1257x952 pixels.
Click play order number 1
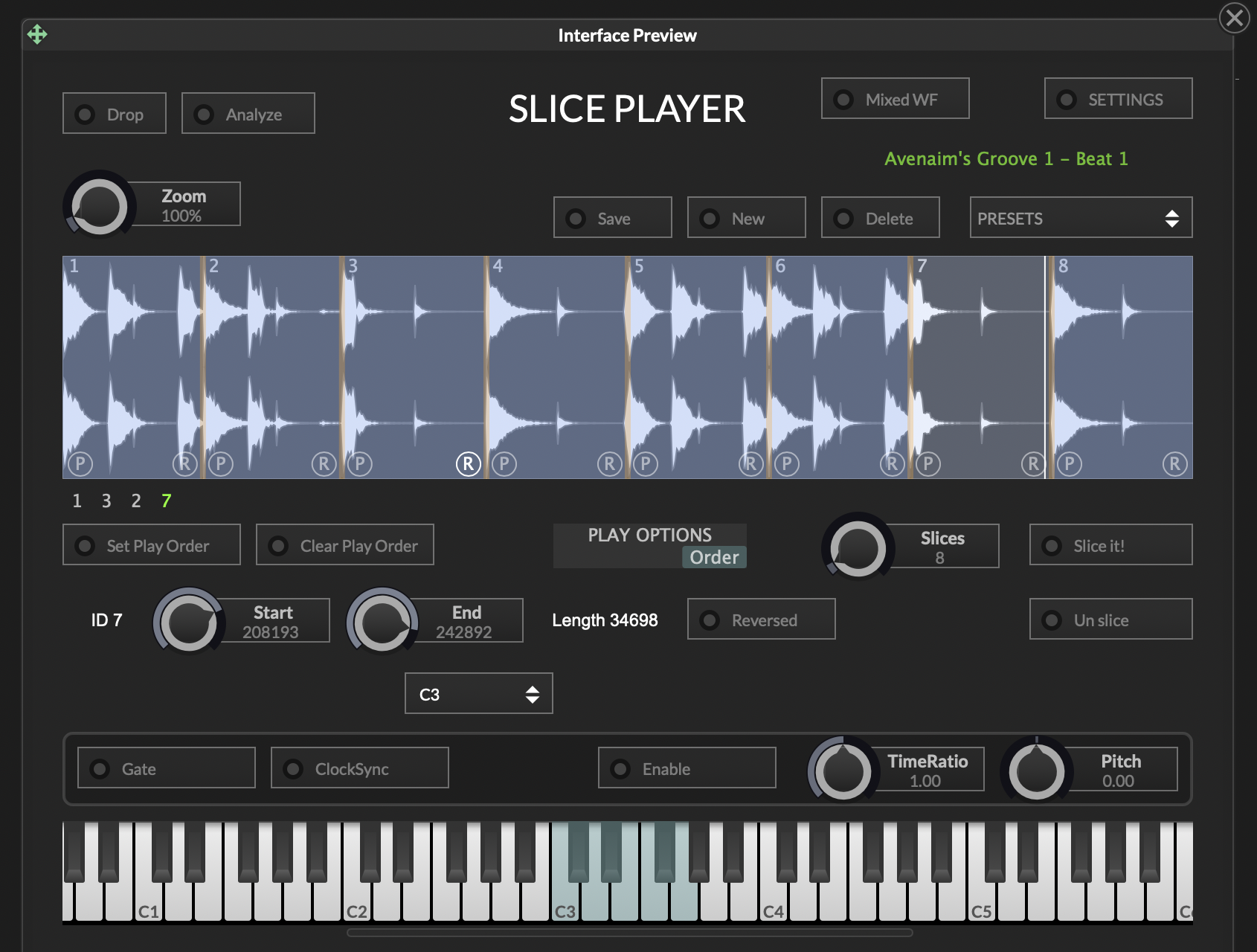[x=77, y=501]
